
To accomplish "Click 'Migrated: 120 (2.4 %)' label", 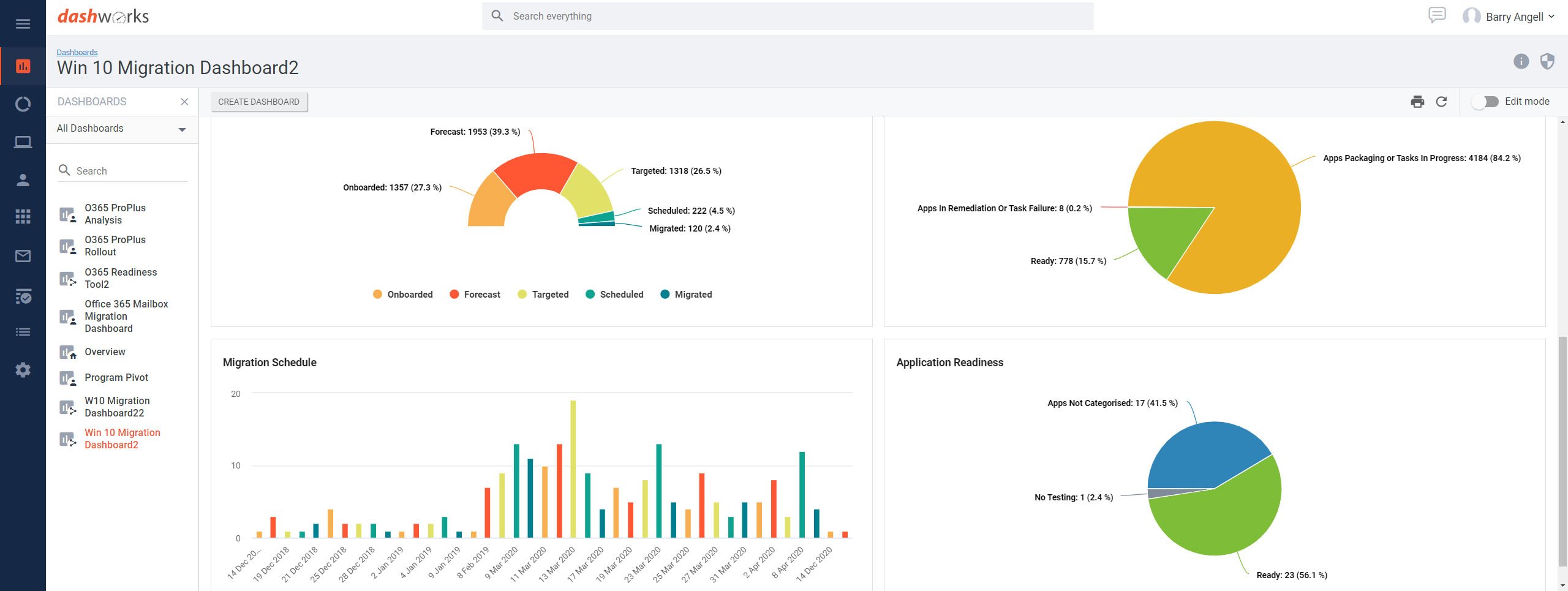I will tap(690, 228).
